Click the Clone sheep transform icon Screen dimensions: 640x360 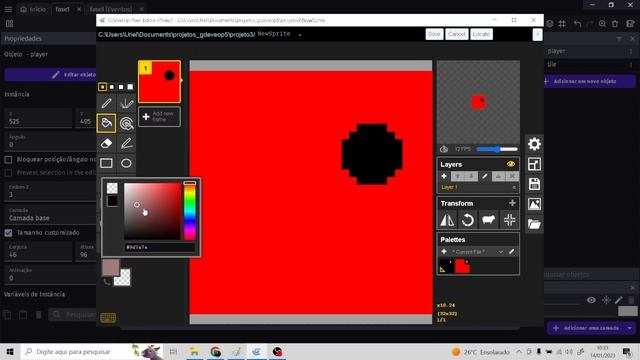click(489, 220)
